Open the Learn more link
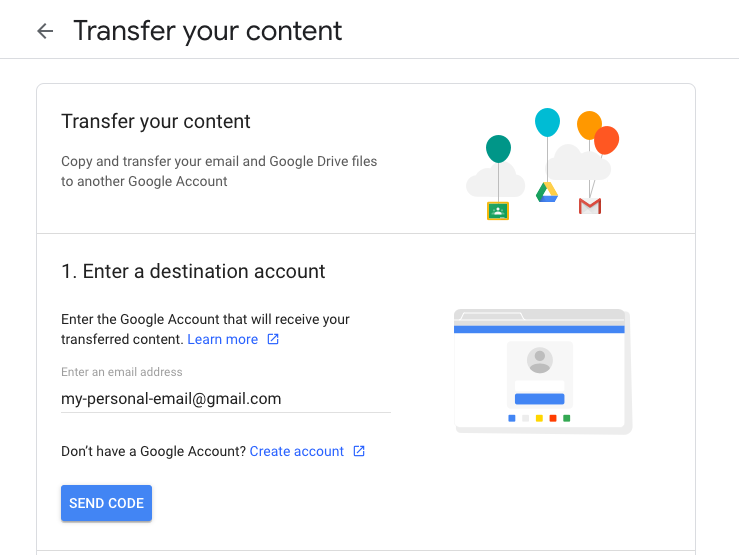Image resolution: width=739 pixels, height=555 pixels. 222,339
